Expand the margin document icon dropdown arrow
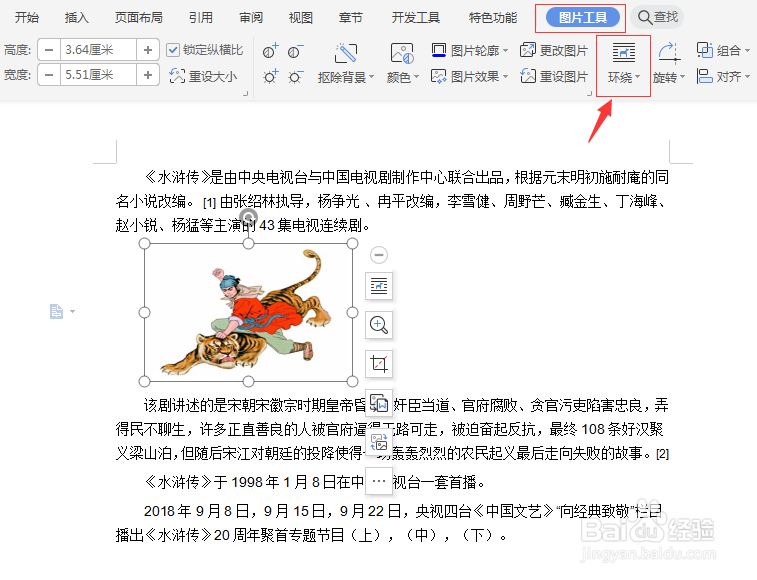Viewport: 757px width, 580px height. (72, 311)
